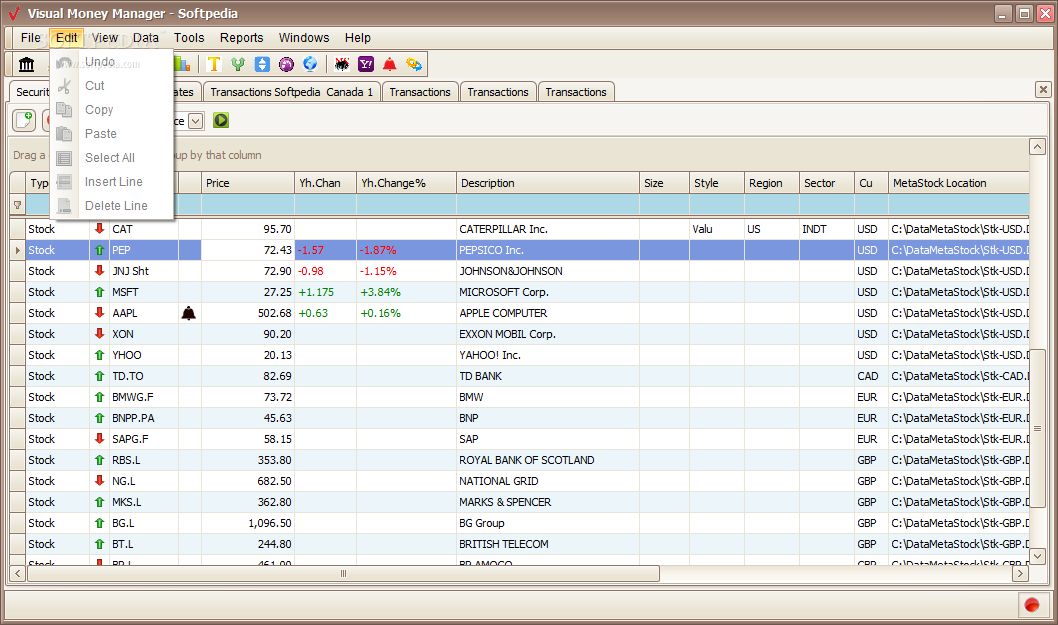Click the red down arrow in NG.L row
The height and width of the screenshot is (625, 1058).
(99, 481)
